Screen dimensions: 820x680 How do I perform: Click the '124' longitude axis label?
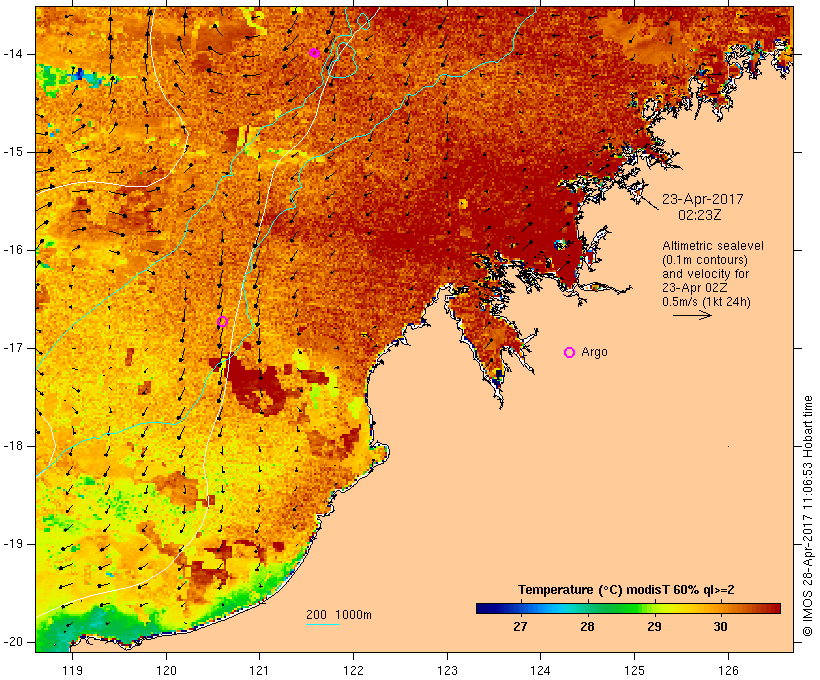click(540, 670)
